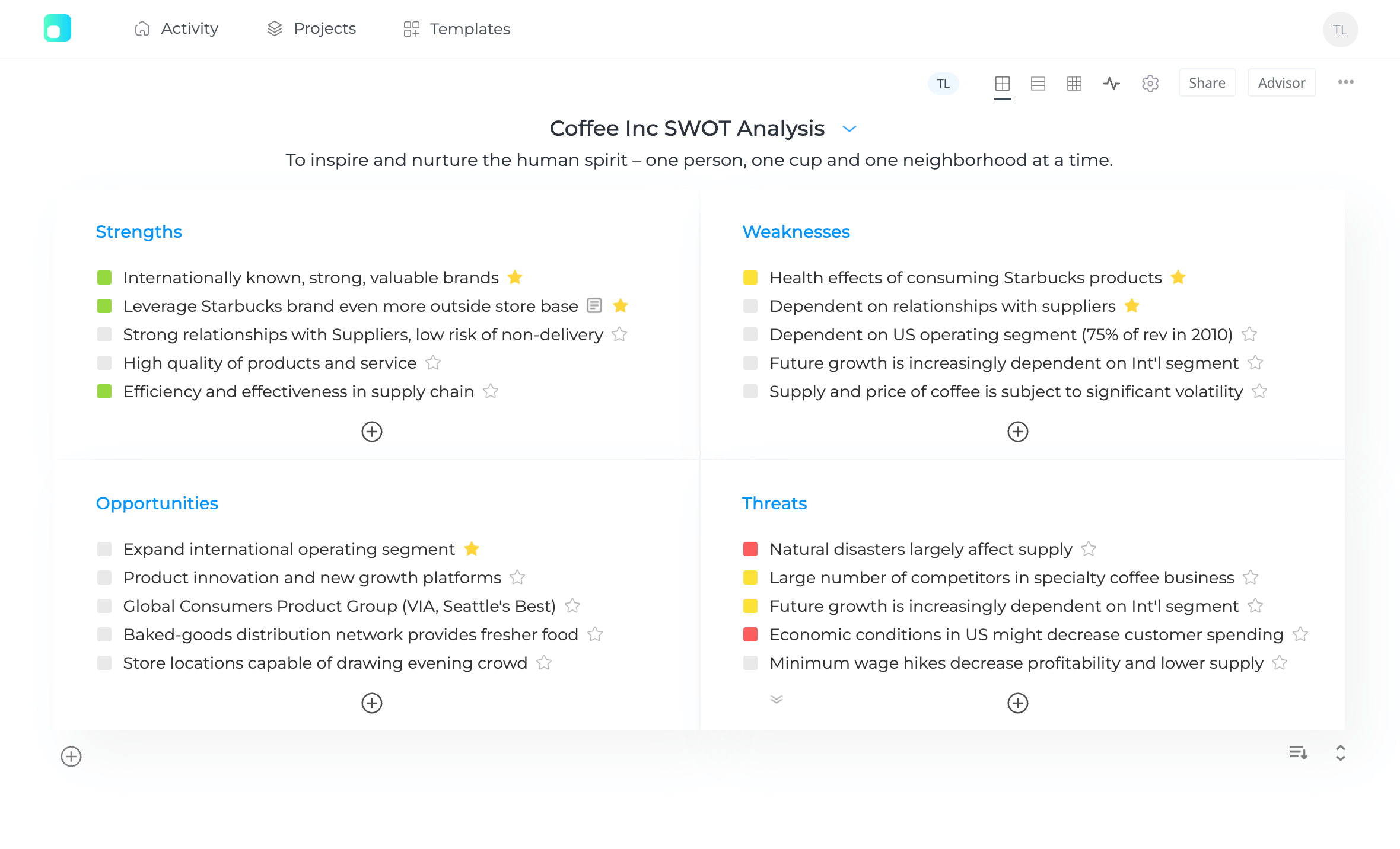Add a new item to Strengths quadrant

point(371,432)
